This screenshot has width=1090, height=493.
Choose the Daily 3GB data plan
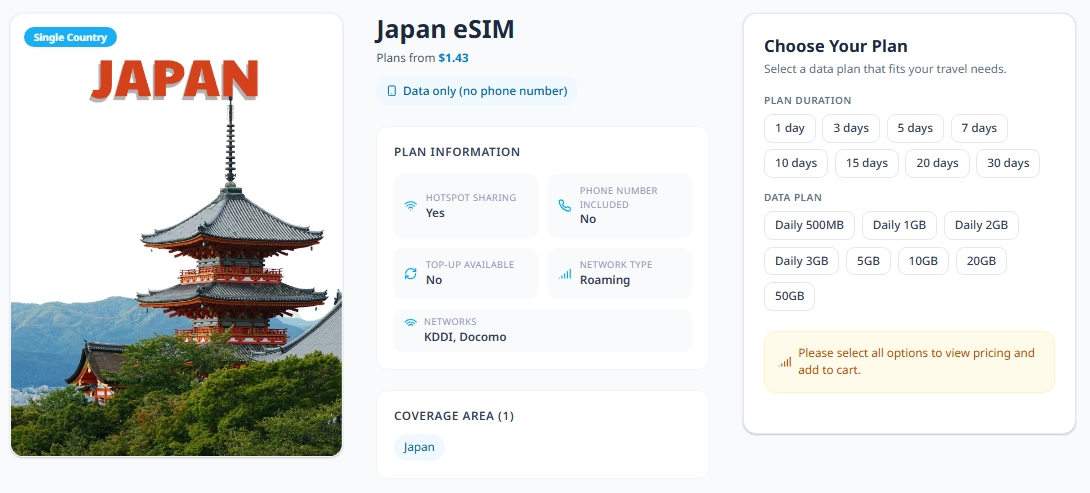click(x=802, y=261)
